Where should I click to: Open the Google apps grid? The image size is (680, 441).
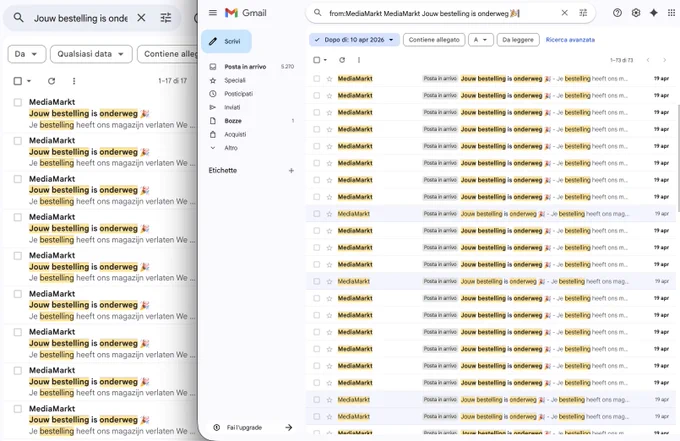(x=671, y=13)
